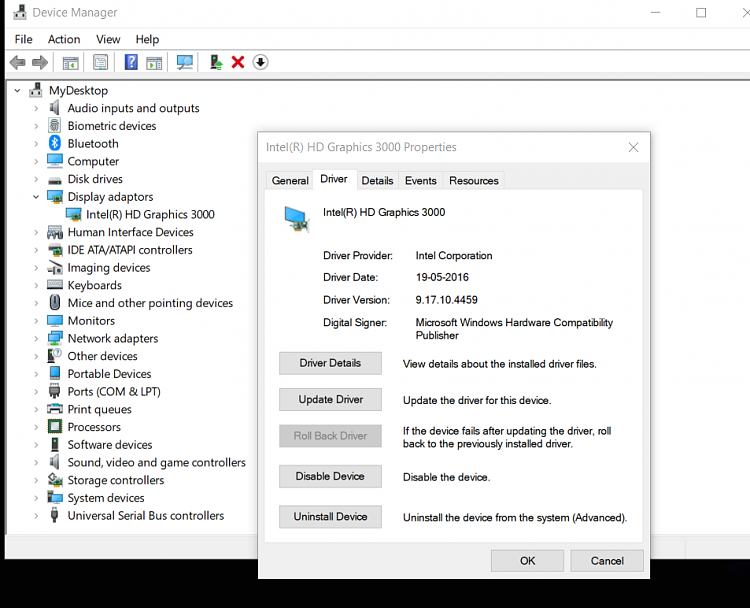Viewport: 750px width, 608px height.
Task: Click red X Uninstall device icon
Action: click(238, 62)
